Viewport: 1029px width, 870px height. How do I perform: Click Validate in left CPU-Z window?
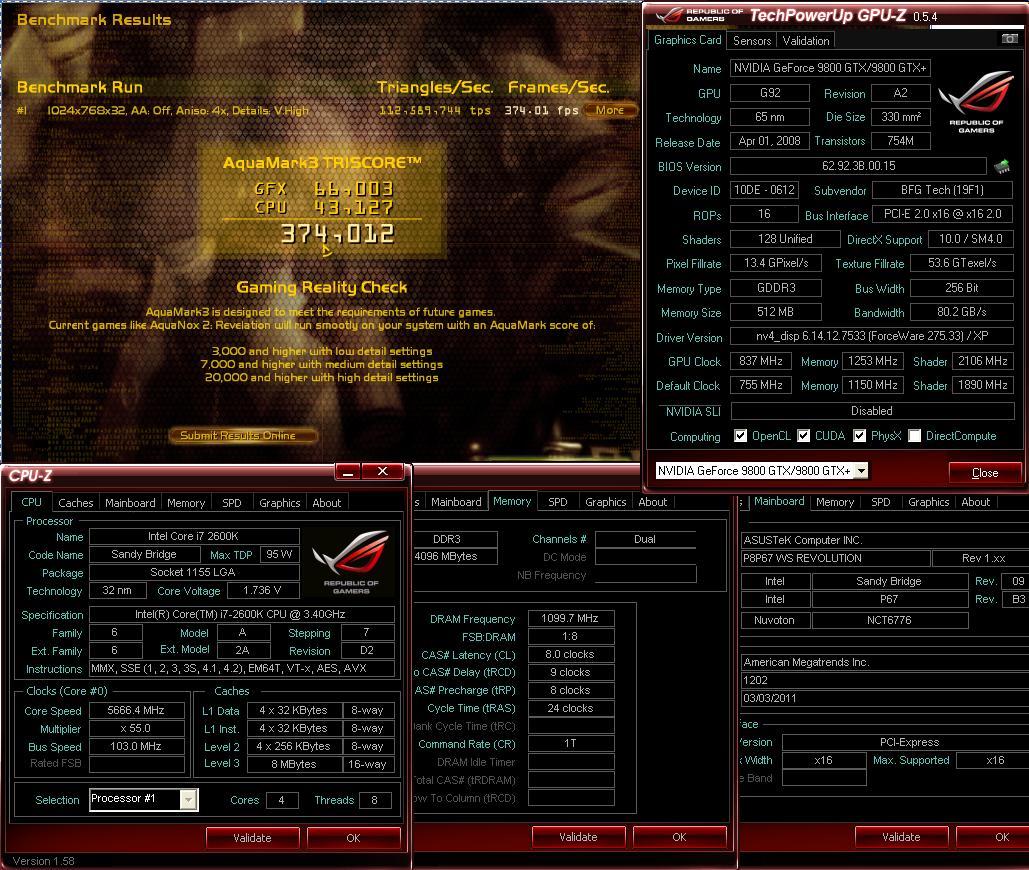click(252, 838)
